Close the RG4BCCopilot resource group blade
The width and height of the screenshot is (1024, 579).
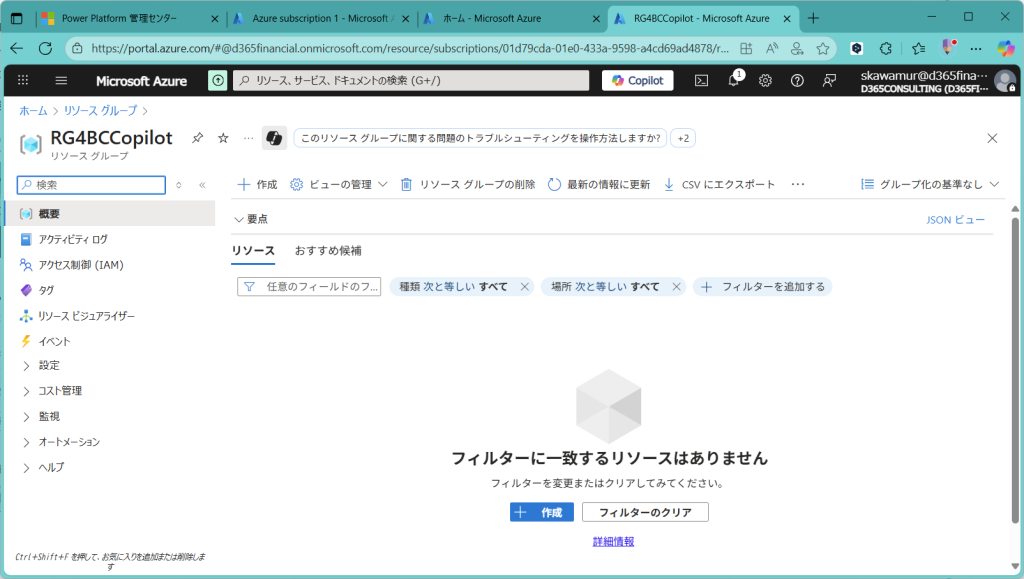pyautogui.click(x=992, y=138)
